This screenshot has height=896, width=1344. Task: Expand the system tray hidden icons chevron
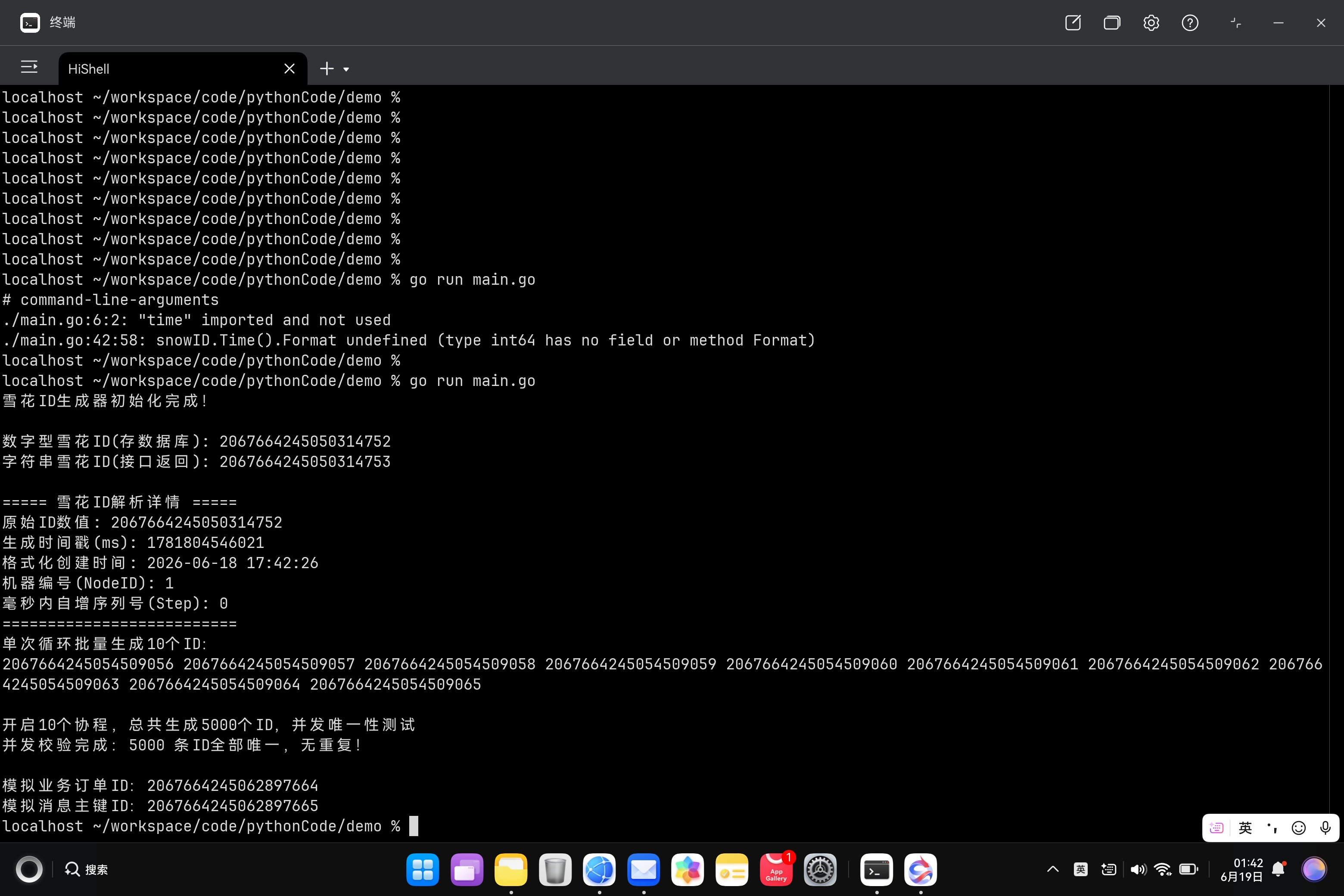(1052, 870)
